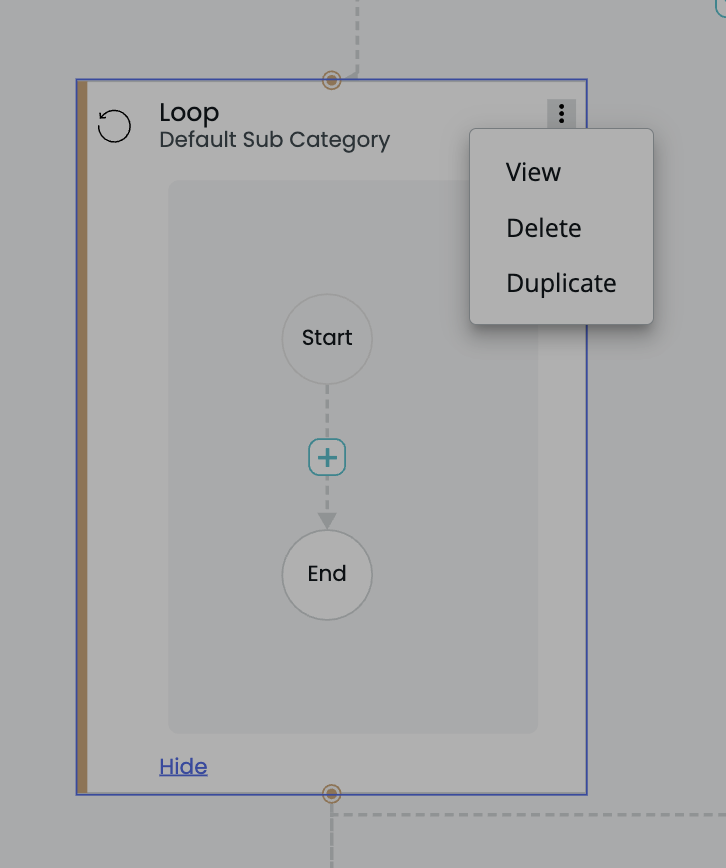Viewport: 726px width, 868px height.
Task: Select the Start node circle
Action: [327, 338]
